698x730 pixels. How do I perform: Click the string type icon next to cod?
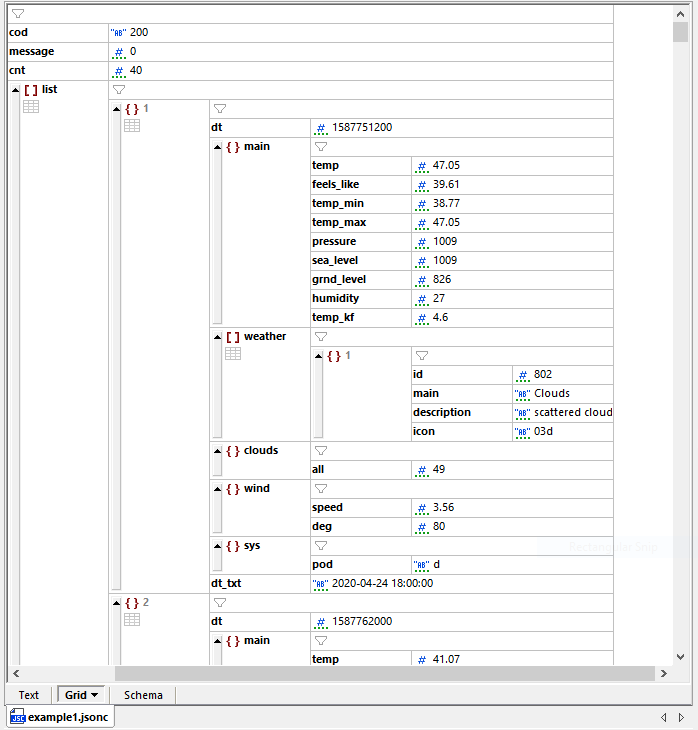[118, 33]
